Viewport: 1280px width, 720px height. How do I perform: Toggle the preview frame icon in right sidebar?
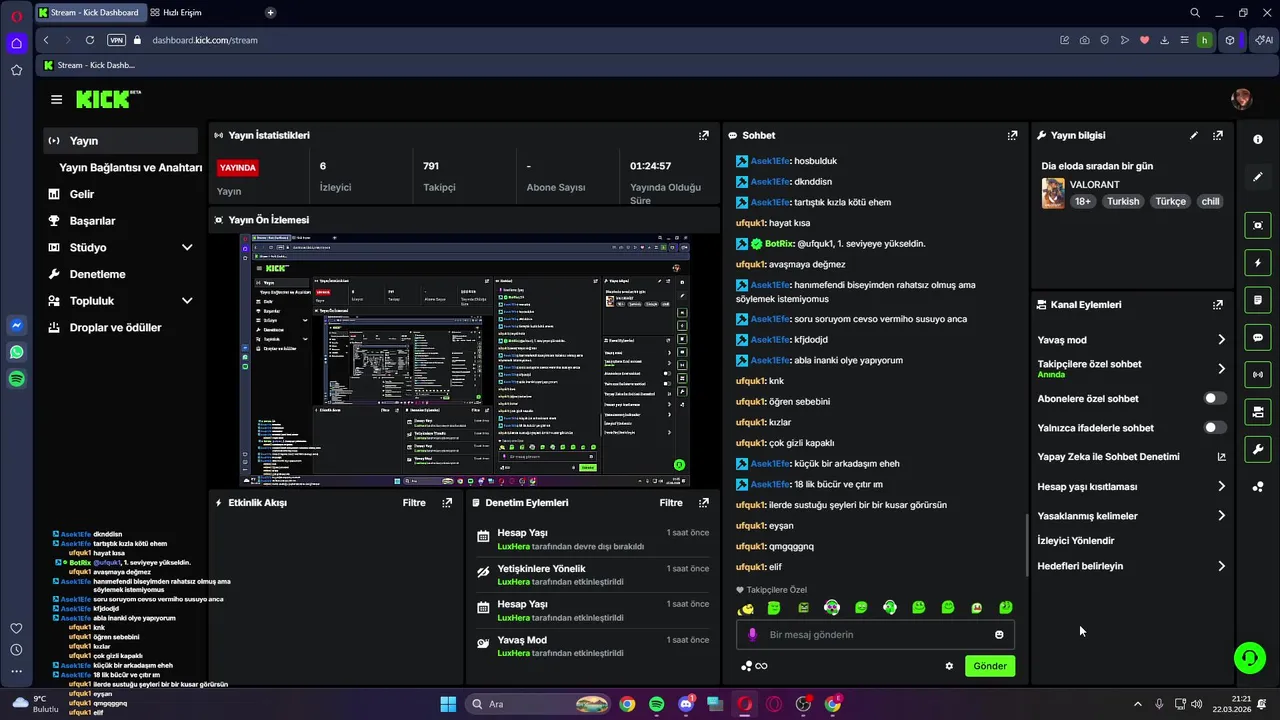(x=1258, y=226)
